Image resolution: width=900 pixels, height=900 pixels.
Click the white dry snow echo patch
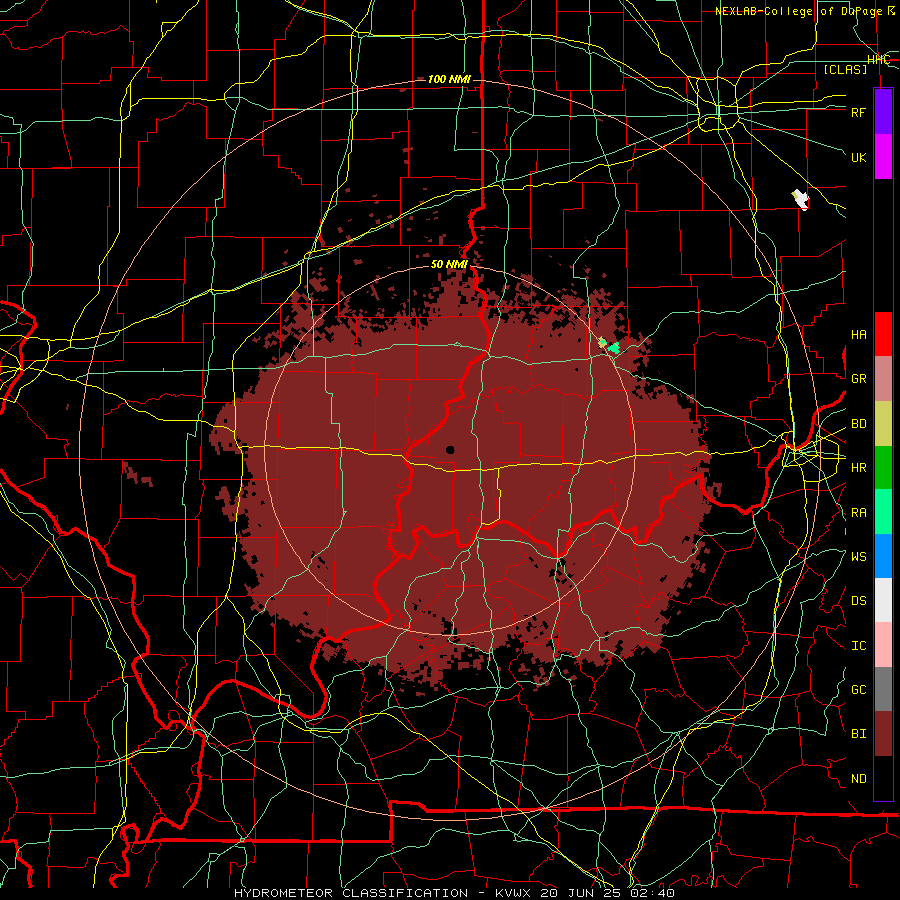tap(801, 200)
